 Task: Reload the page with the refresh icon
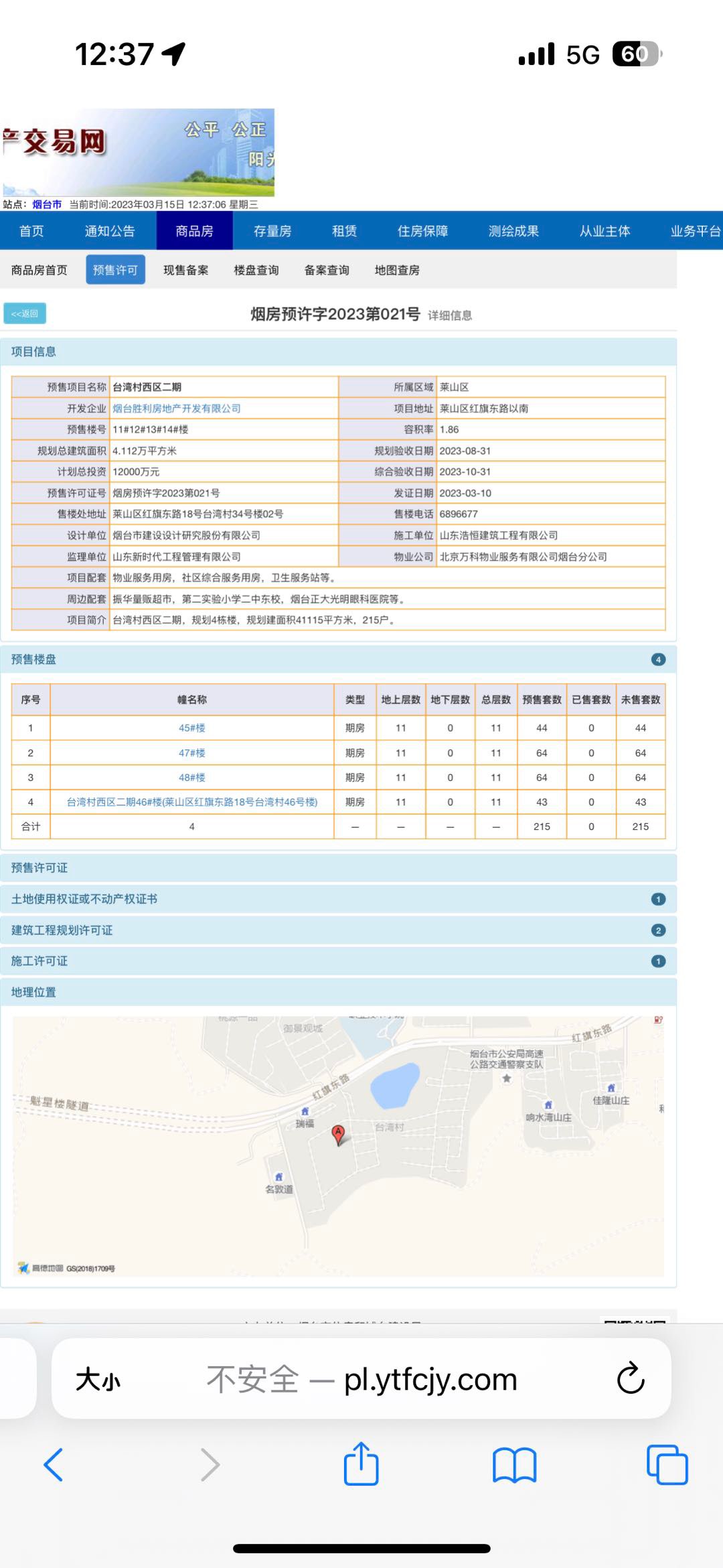pos(631,1378)
